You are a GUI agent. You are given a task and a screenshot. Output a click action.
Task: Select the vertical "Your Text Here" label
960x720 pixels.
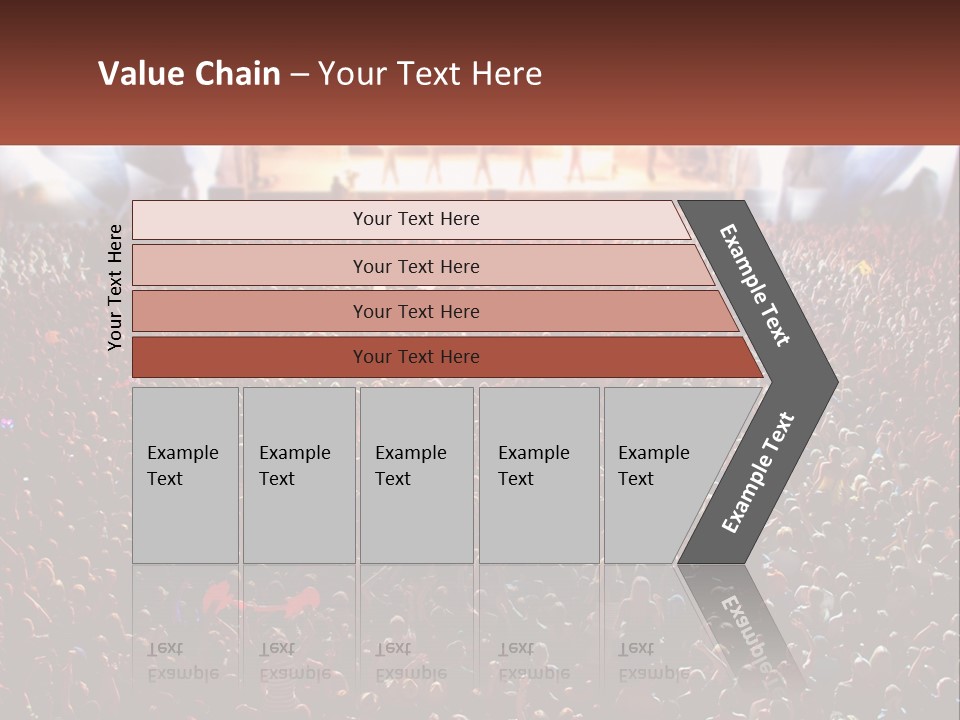click(x=115, y=288)
